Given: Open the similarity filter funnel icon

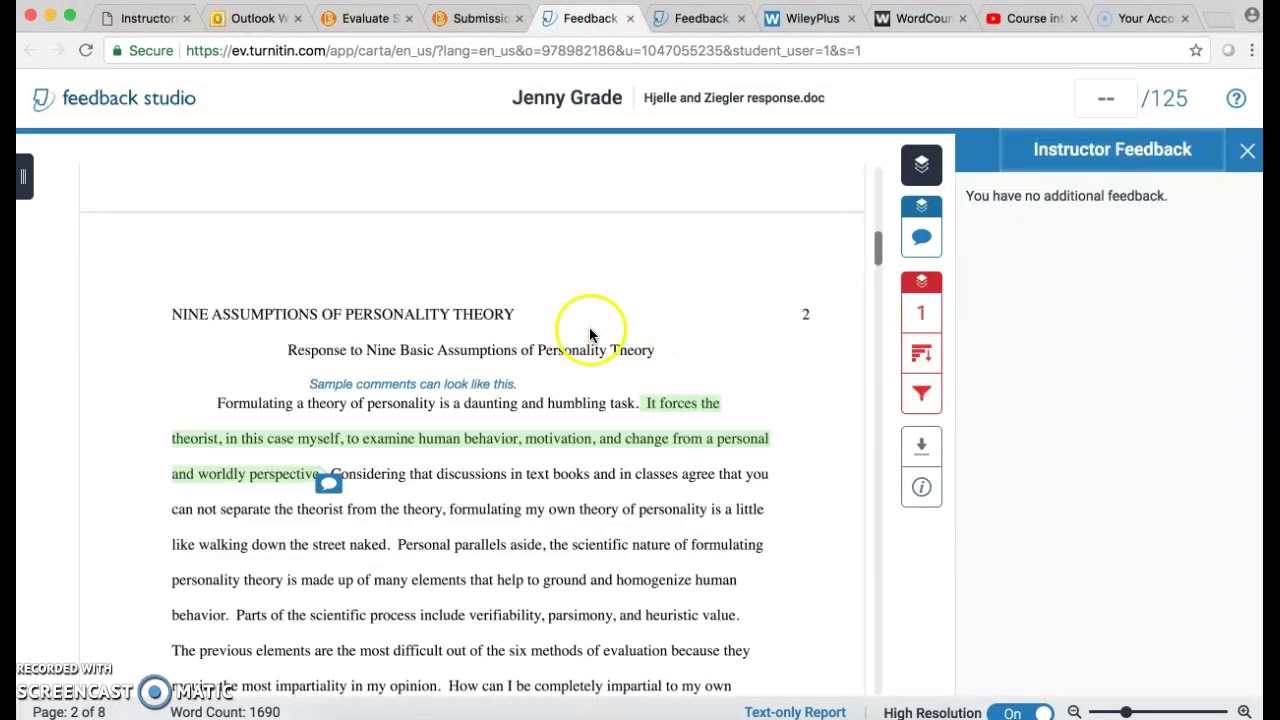Looking at the screenshot, I should [x=921, y=393].
